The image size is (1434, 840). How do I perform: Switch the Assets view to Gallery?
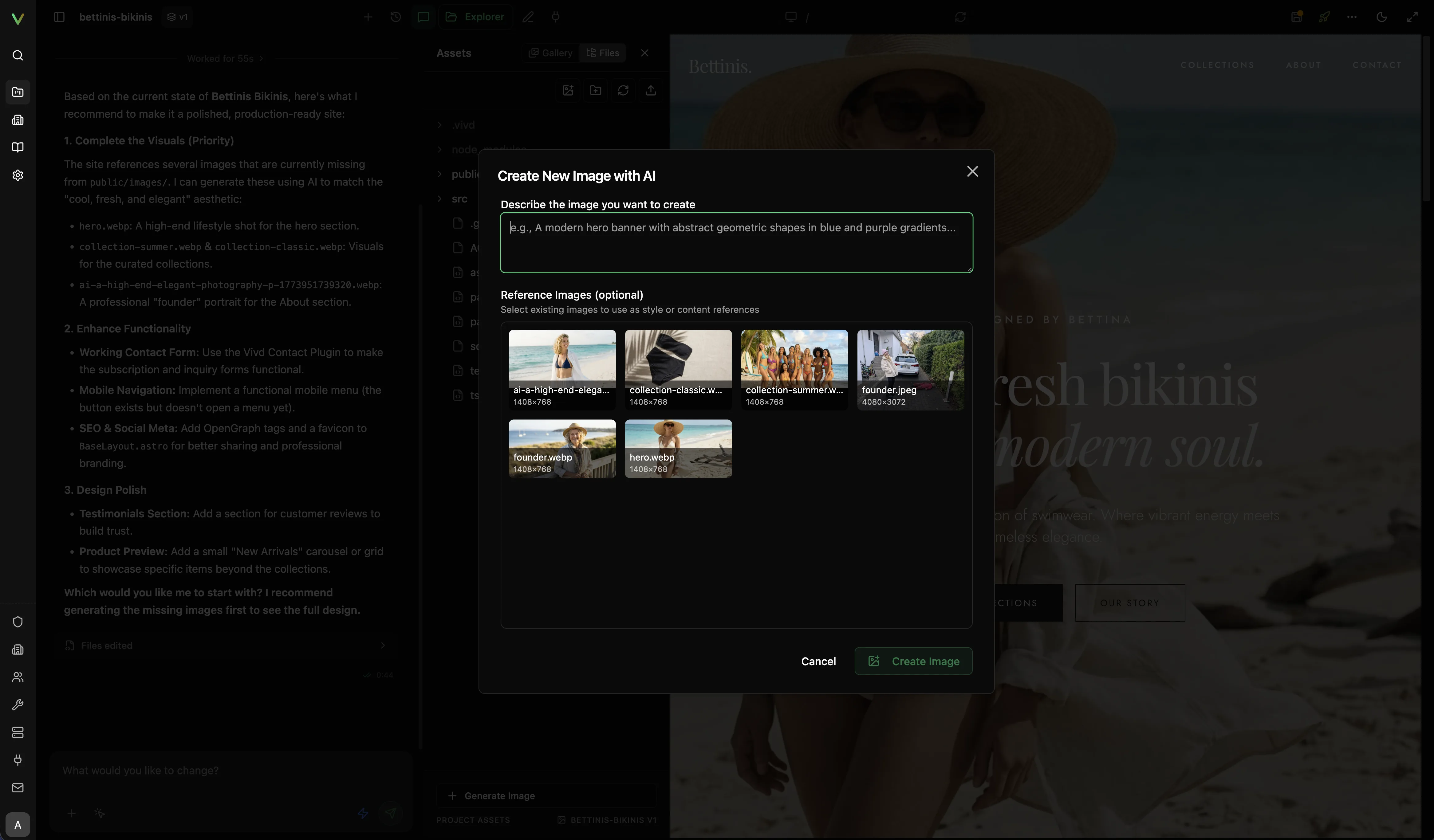(x=549, y=52)
